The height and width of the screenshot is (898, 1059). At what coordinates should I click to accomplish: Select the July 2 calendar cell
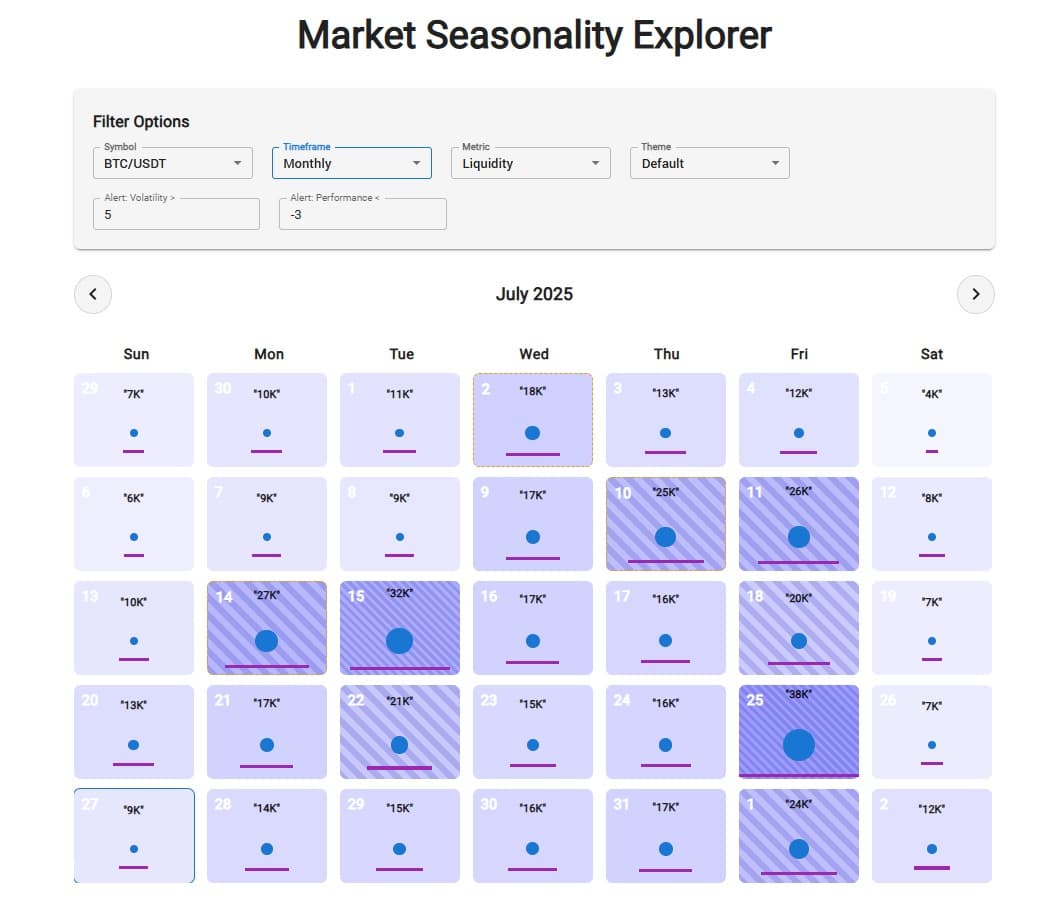pos(533,420)
